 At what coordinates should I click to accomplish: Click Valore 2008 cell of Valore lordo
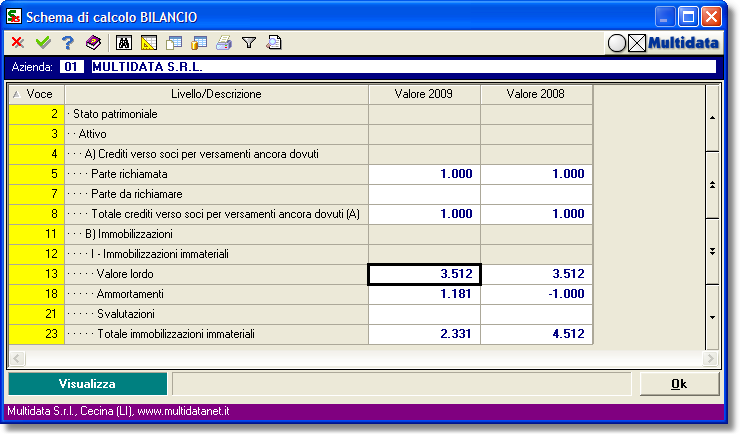(x=537, y=274)
